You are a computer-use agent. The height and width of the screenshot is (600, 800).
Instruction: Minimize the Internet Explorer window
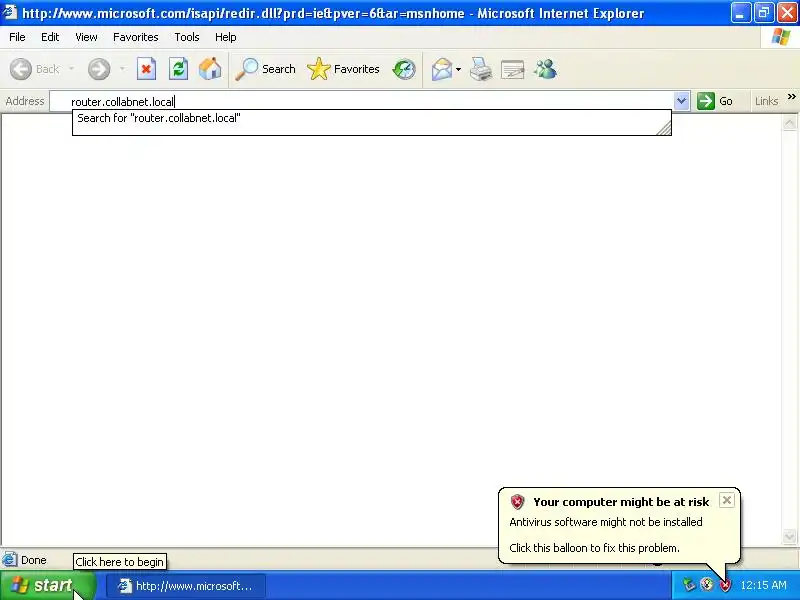coord(740,13)
